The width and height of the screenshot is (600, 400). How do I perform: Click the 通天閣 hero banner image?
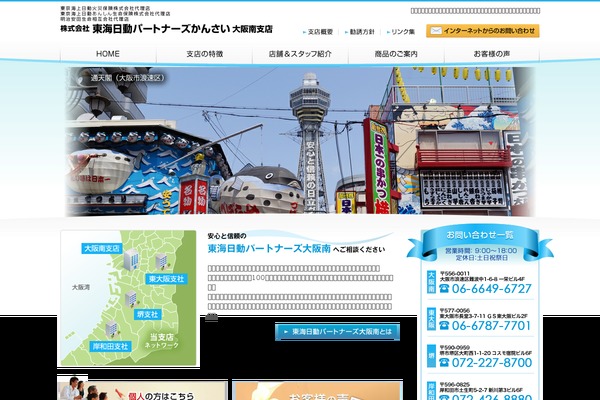pos(300,141)
